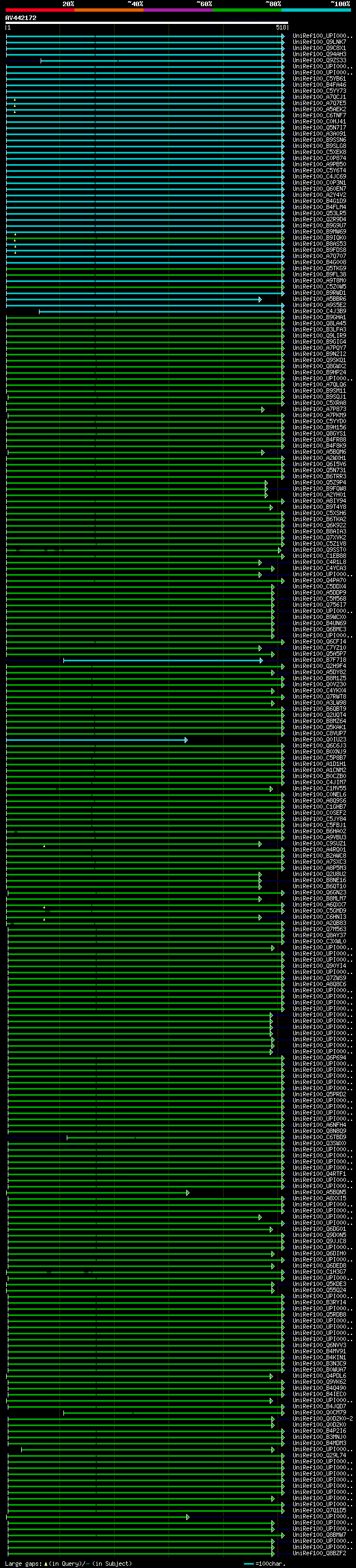Select the UniRef100_A1D1H1 label
The width and height of the screenshot is (356, 1568).
click(x=319, y=764)
